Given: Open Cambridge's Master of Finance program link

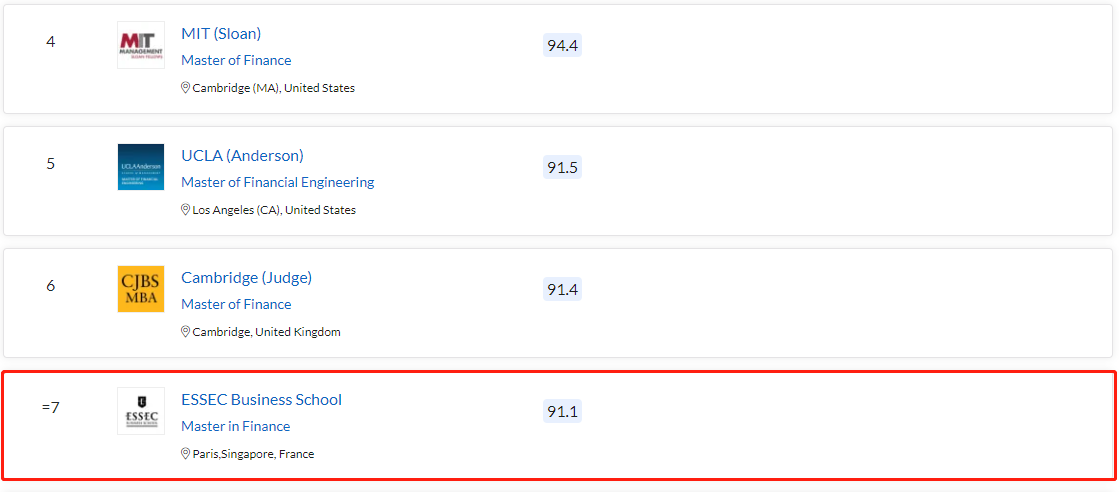Looking at the screenshot, I should [x=236, y=304].
